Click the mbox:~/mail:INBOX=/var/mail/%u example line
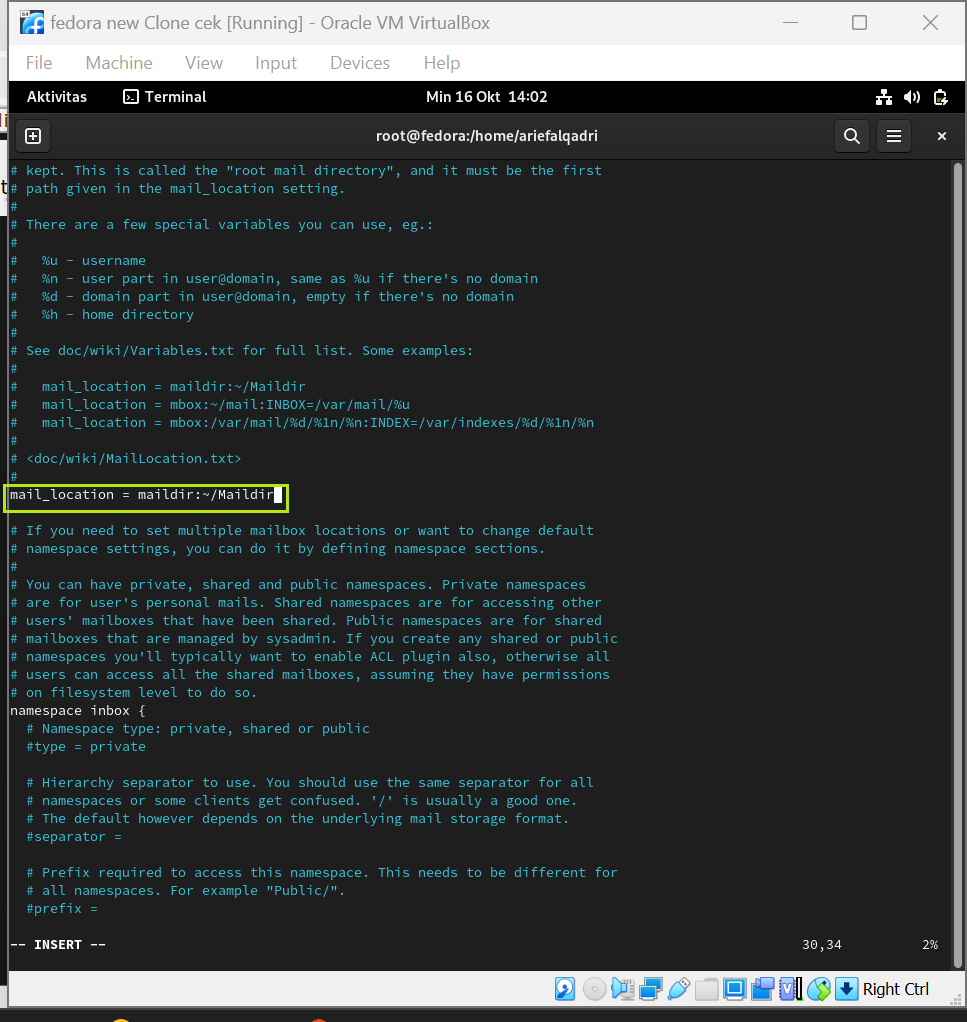This screenshot has width=967, height=1022. [x=210, y=404]
